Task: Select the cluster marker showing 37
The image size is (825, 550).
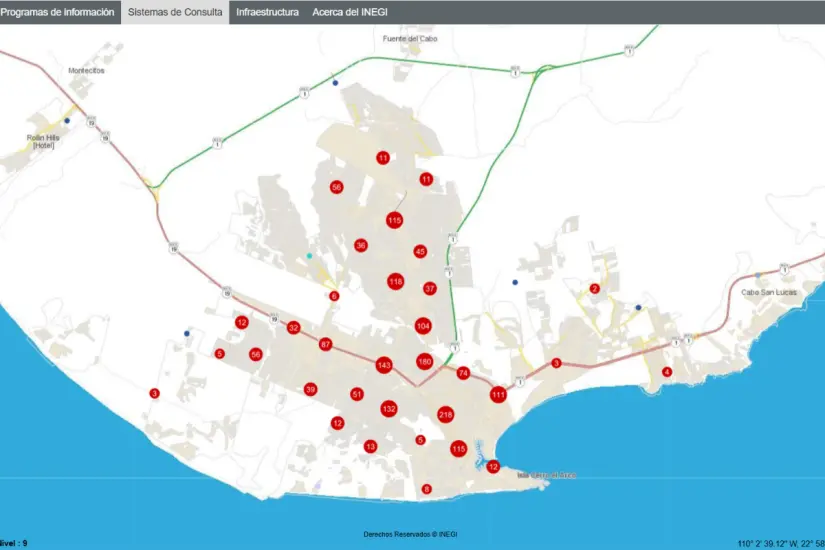Action: pos(430,288)
